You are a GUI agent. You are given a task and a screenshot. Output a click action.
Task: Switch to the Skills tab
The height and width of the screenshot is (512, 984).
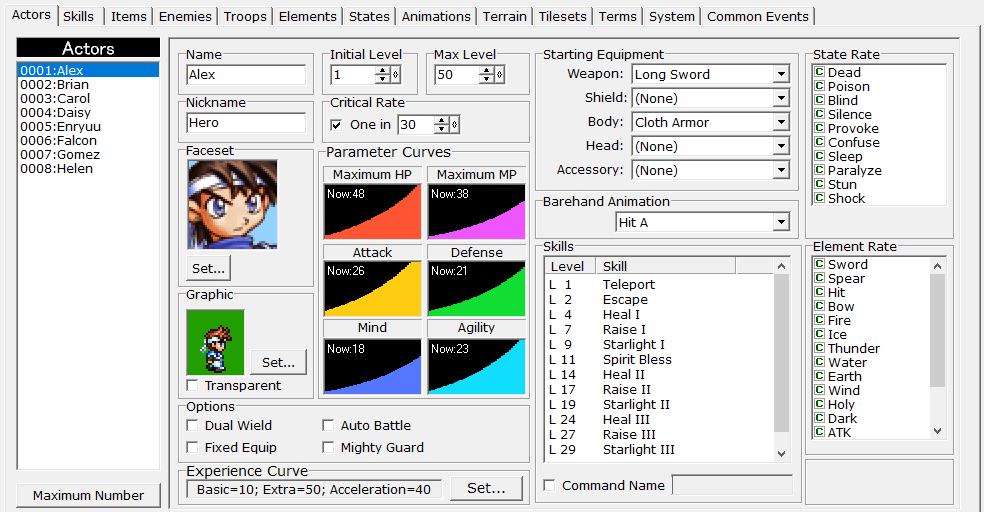[x=78, y=16]
